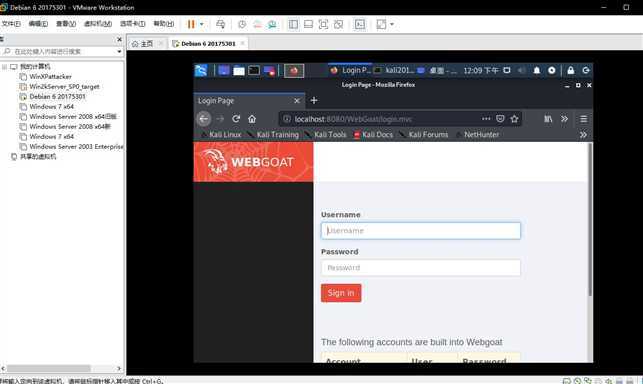
Task: Open the library search dropdown arrow
Action: [x=119, y=52]
